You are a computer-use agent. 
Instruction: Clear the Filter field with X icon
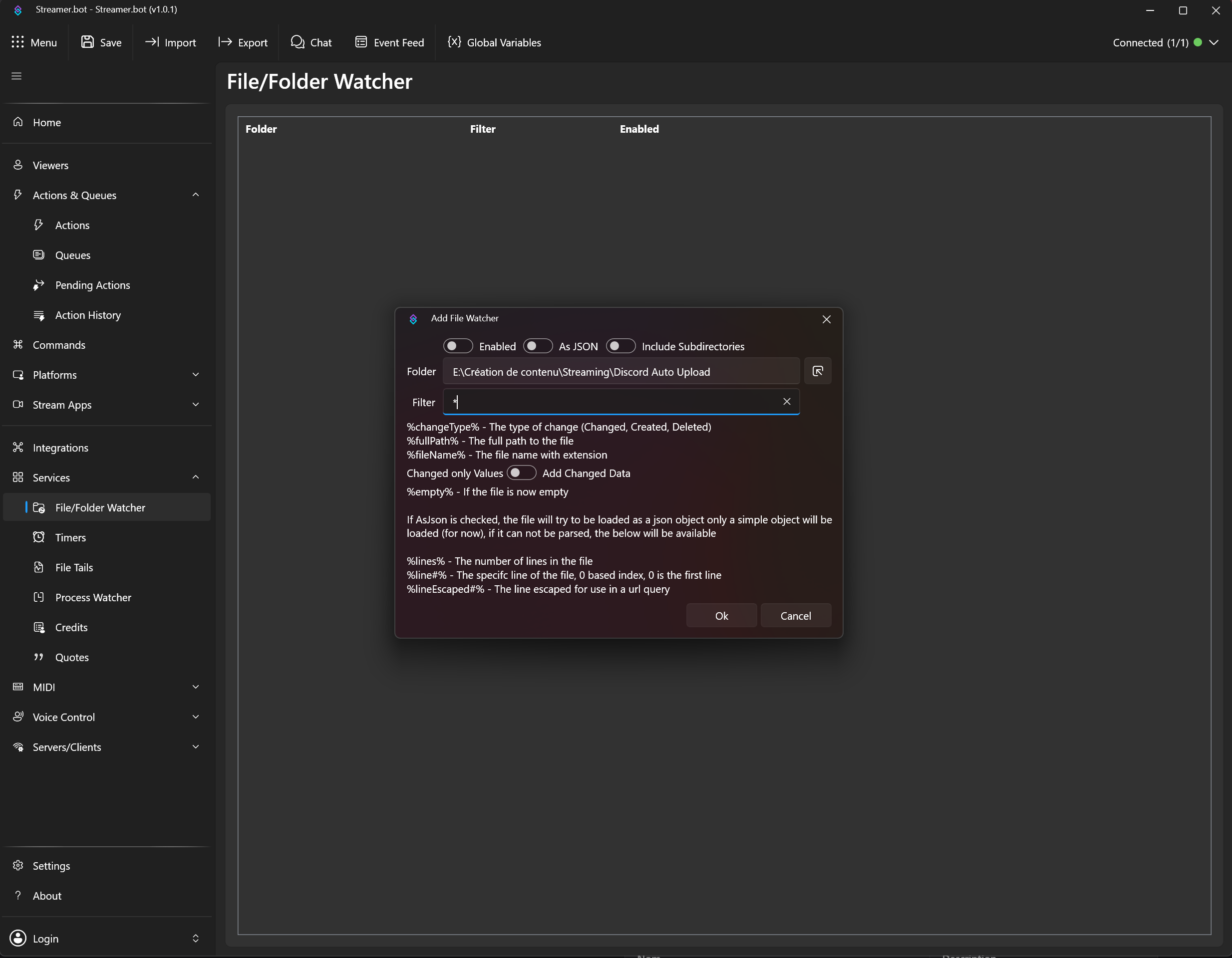tap(786, 402)
